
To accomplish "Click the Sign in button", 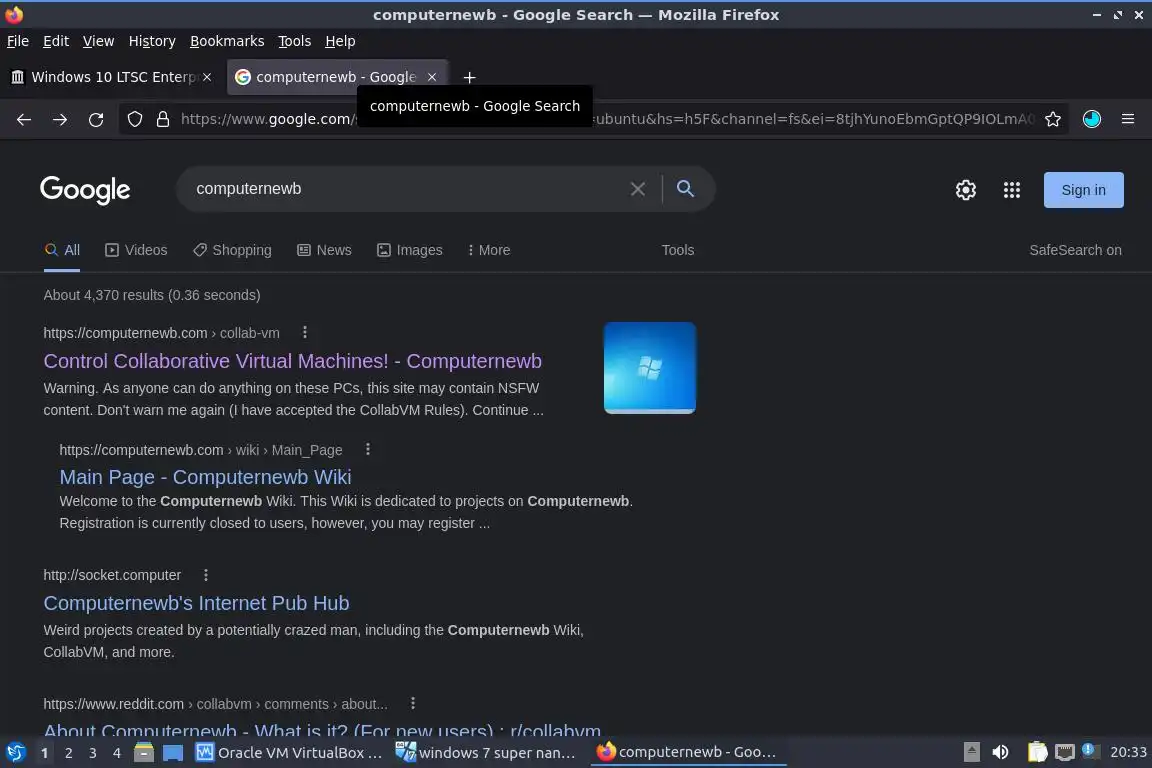I will coord(1083,190).
